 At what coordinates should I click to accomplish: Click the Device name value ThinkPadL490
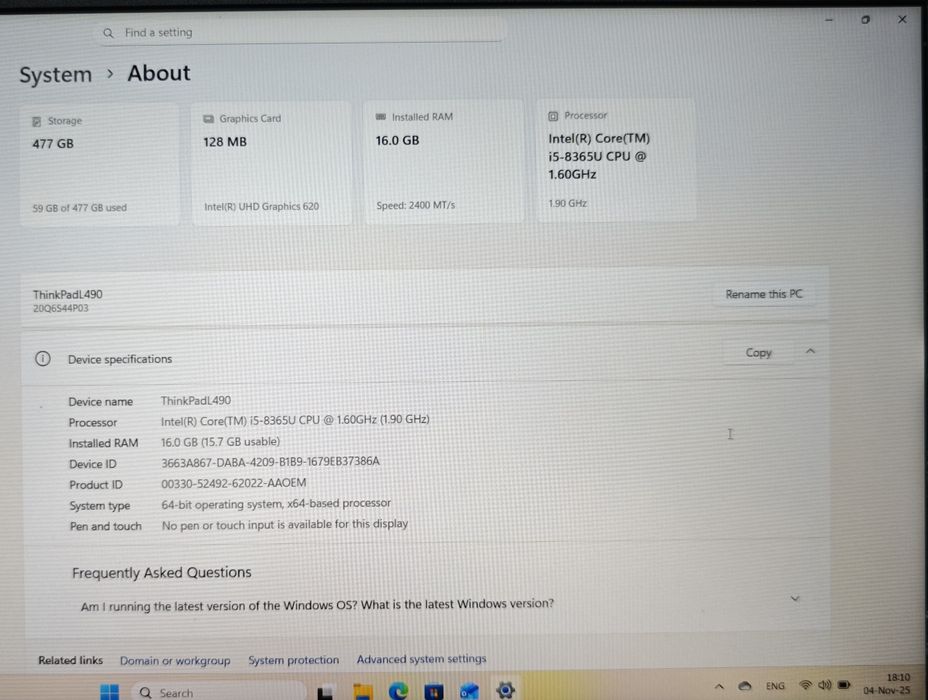point(196,401)
